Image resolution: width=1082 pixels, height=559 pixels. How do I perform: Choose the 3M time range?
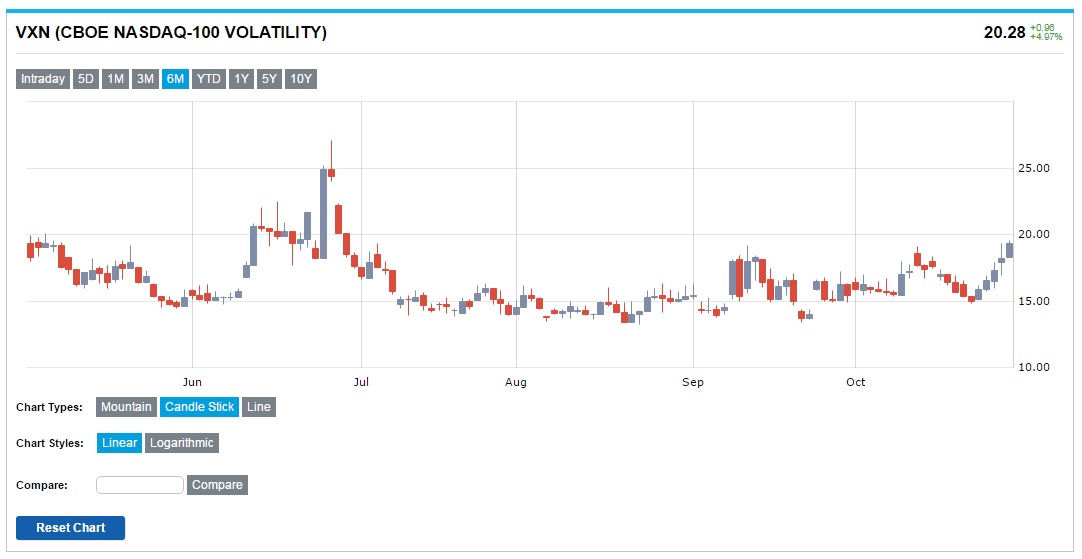point(145,79)
